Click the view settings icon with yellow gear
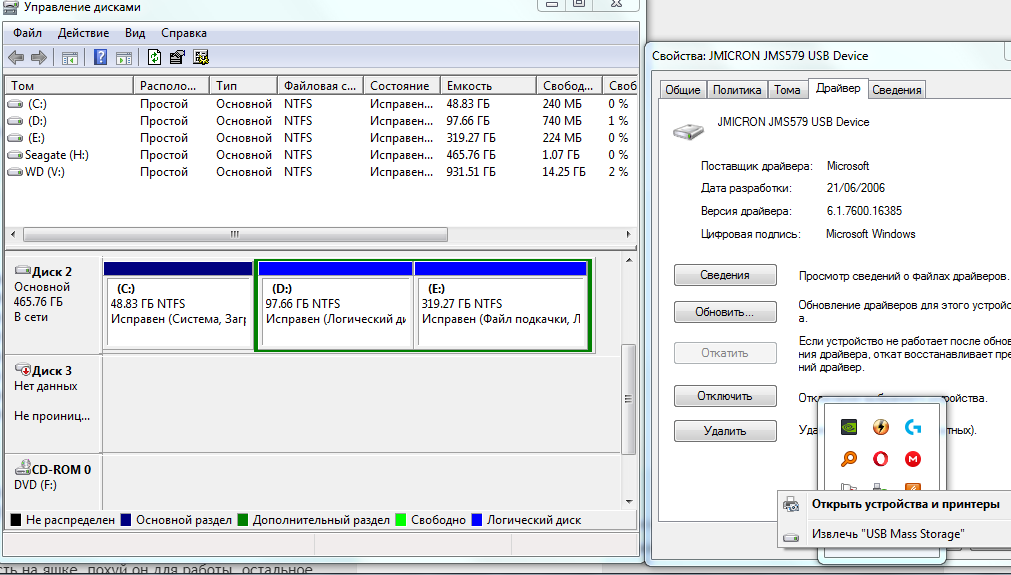 coord(201,57)
